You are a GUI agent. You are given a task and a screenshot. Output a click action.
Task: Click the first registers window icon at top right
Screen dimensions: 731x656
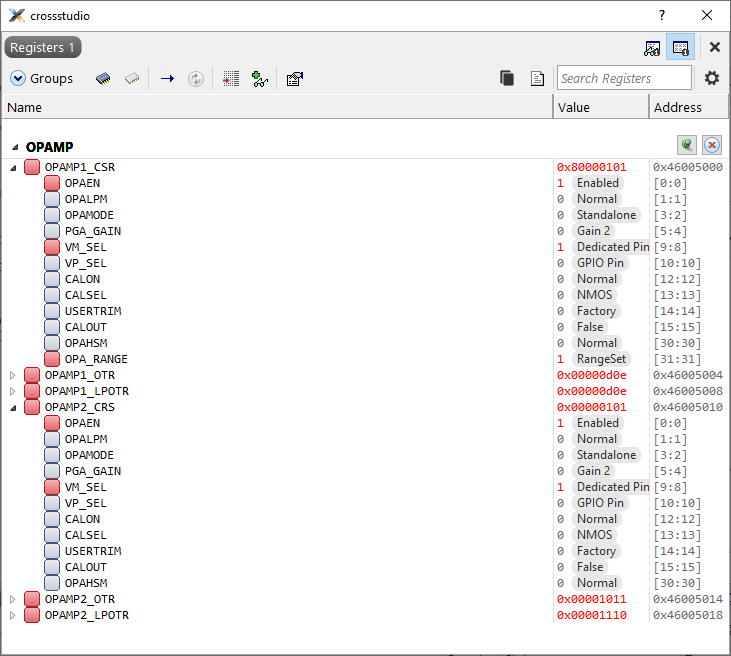pos(652,48)
